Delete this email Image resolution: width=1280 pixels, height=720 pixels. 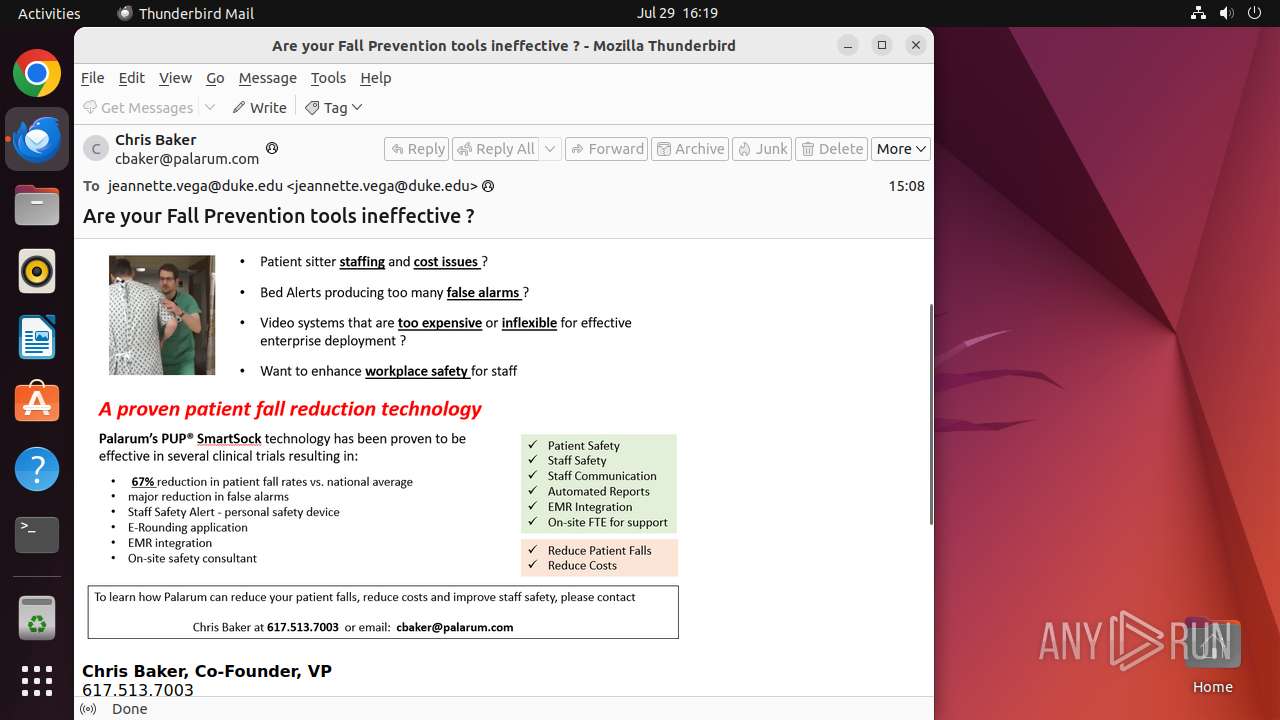point(832,149)
